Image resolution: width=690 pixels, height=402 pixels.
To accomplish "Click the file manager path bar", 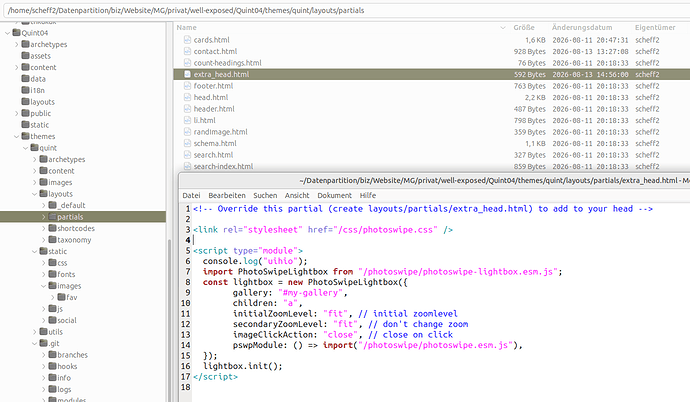I will click(347, 10).
